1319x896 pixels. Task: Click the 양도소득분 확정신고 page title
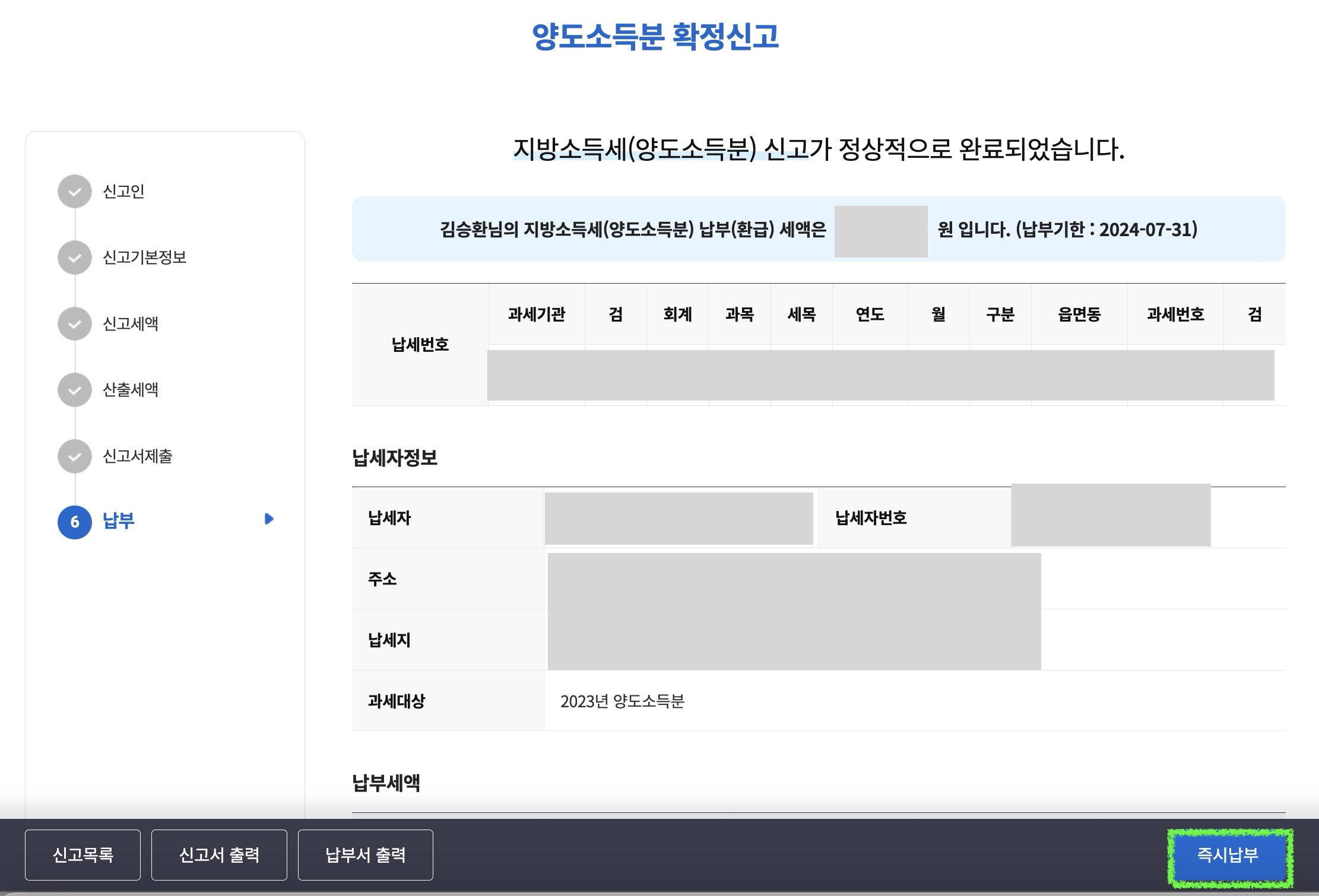[655, 37]
